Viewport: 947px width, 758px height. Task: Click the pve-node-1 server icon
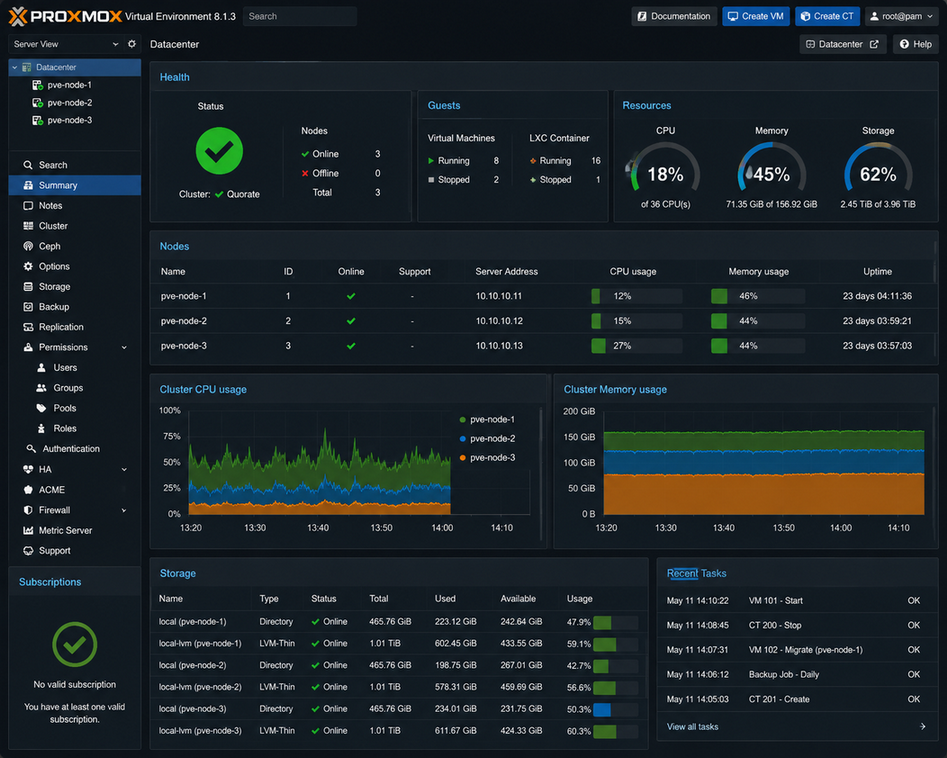coord(37,85)
